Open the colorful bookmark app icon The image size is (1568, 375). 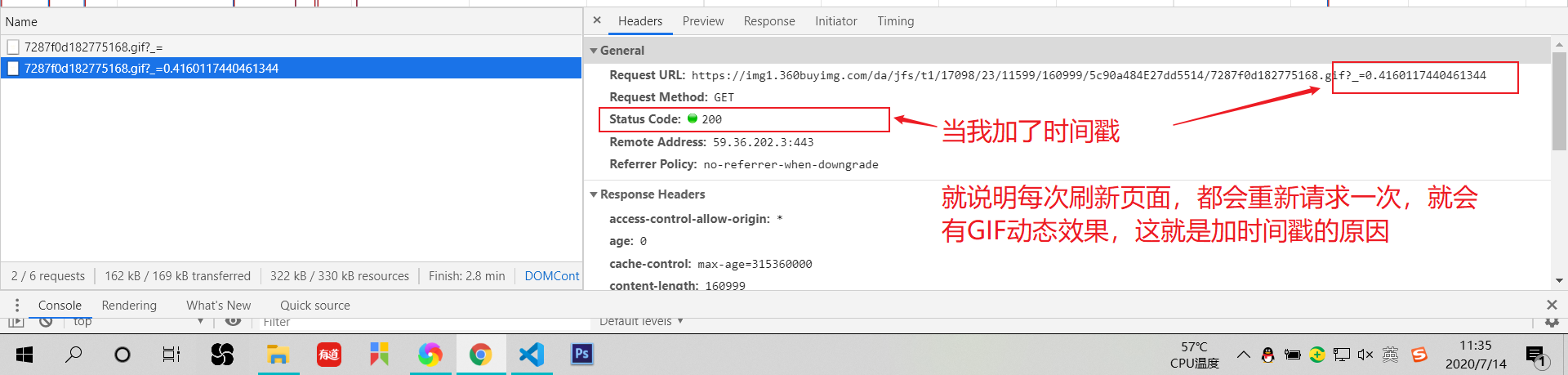point(380,354)
